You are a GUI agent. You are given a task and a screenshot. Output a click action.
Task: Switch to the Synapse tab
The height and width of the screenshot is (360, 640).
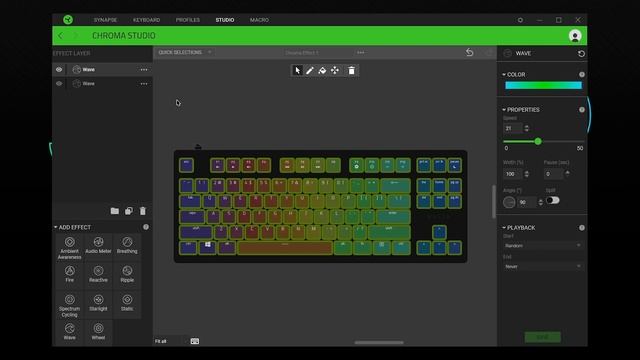[x=105, y=20]
